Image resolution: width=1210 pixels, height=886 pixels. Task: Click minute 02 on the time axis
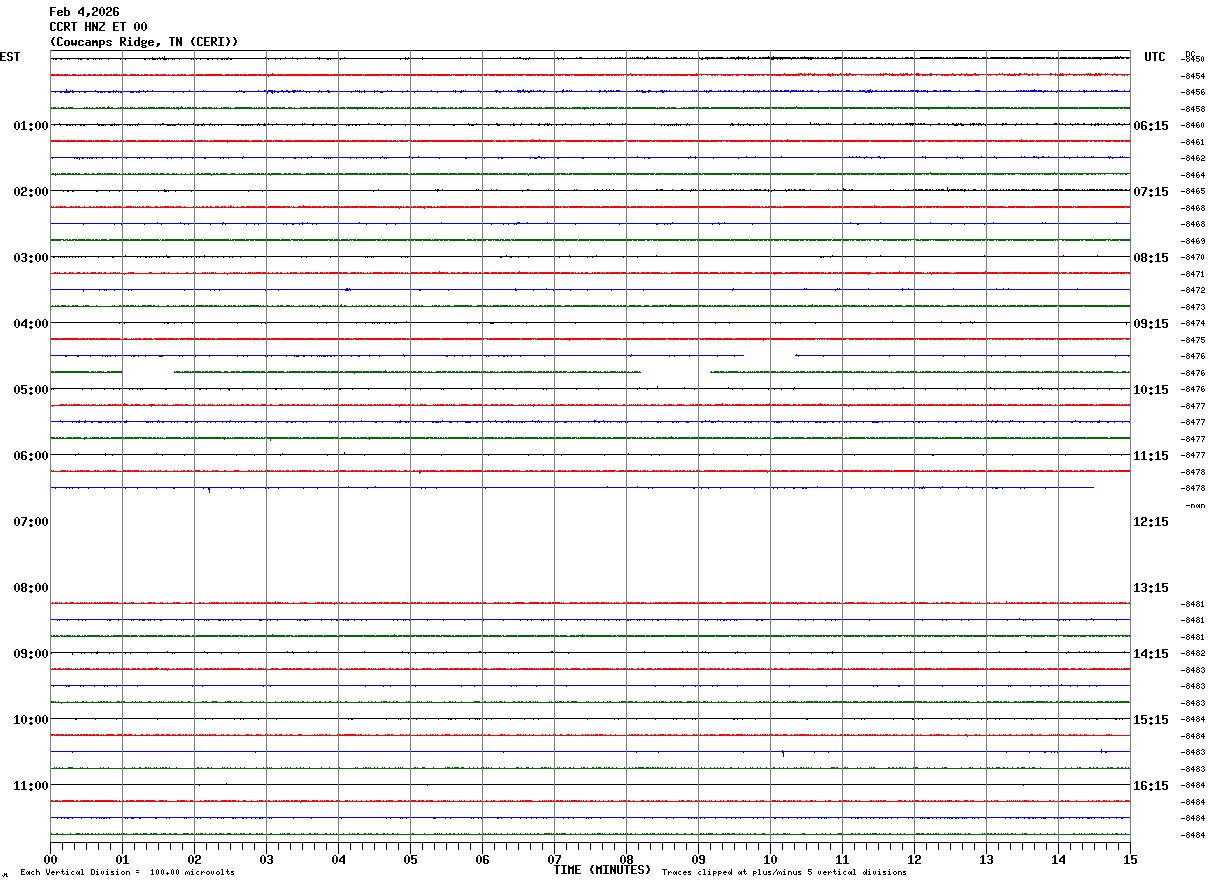click(194, 860)
